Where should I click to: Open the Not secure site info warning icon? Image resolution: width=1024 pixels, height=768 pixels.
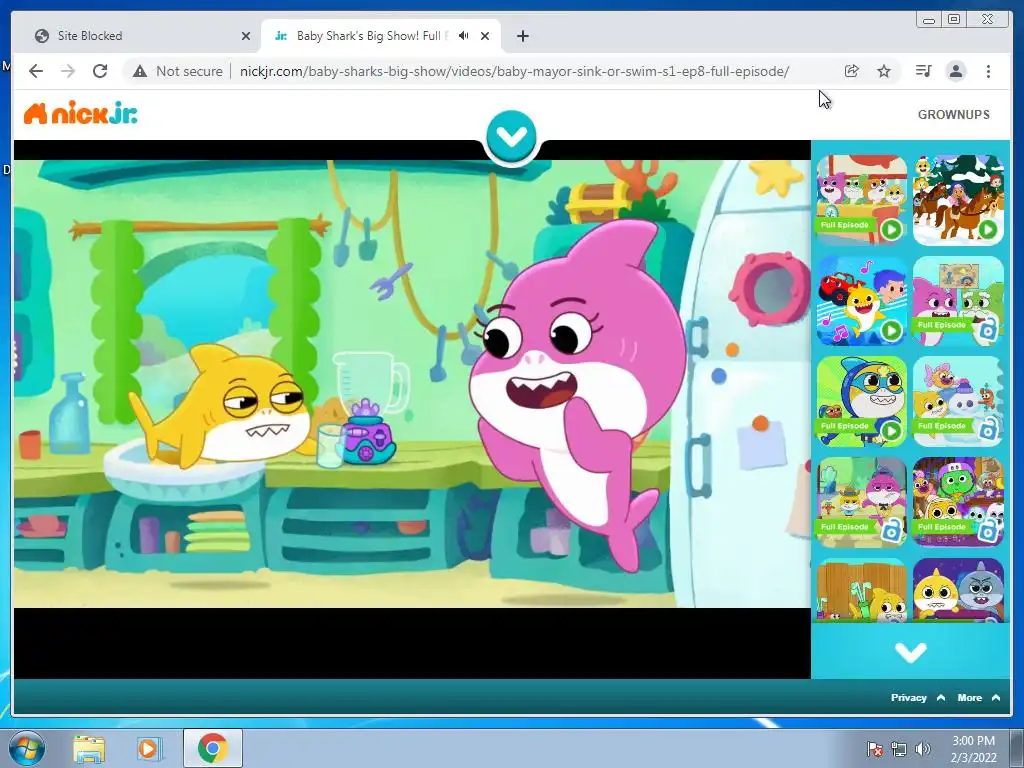point(140,71)
